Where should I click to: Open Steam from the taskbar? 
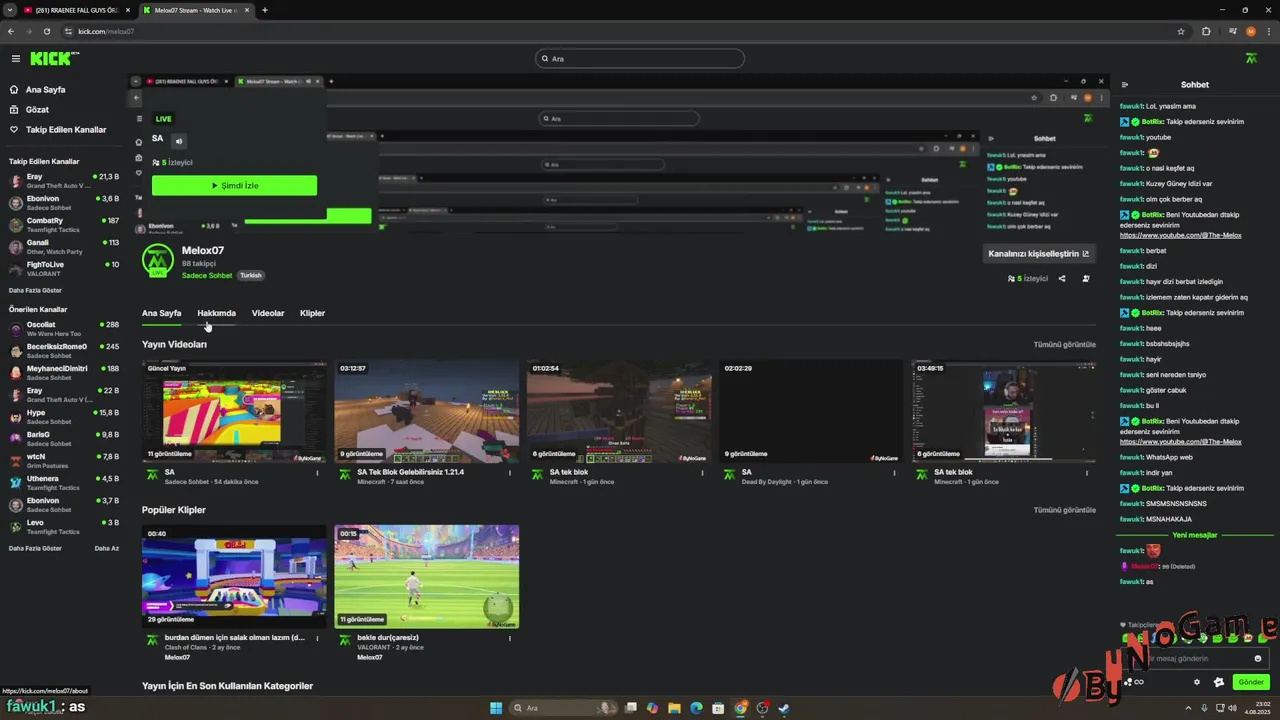784,708
